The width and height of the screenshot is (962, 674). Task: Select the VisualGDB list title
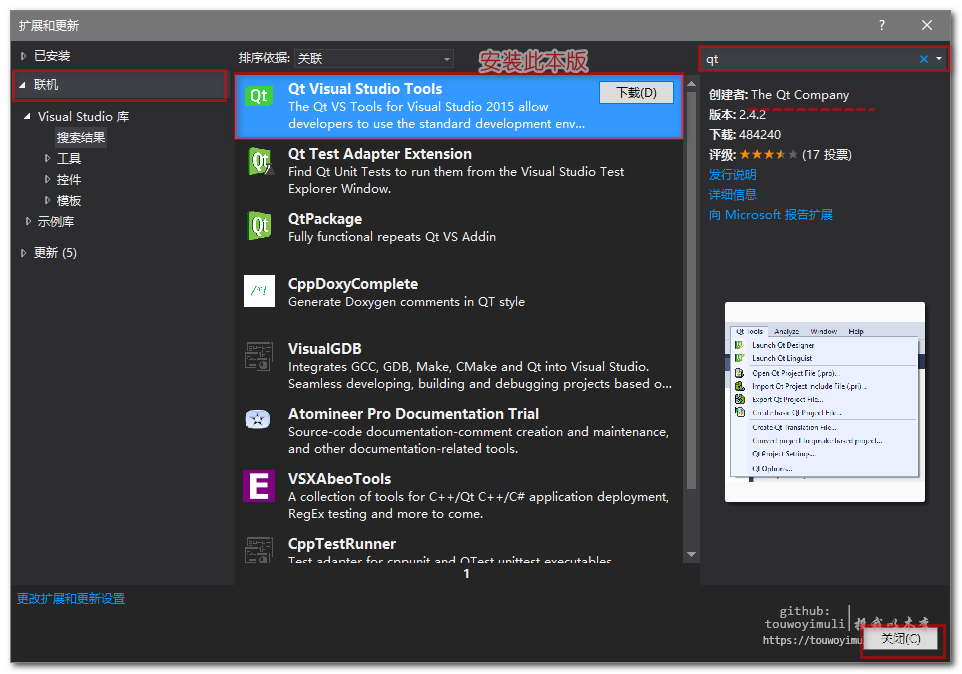pos(325,349)
